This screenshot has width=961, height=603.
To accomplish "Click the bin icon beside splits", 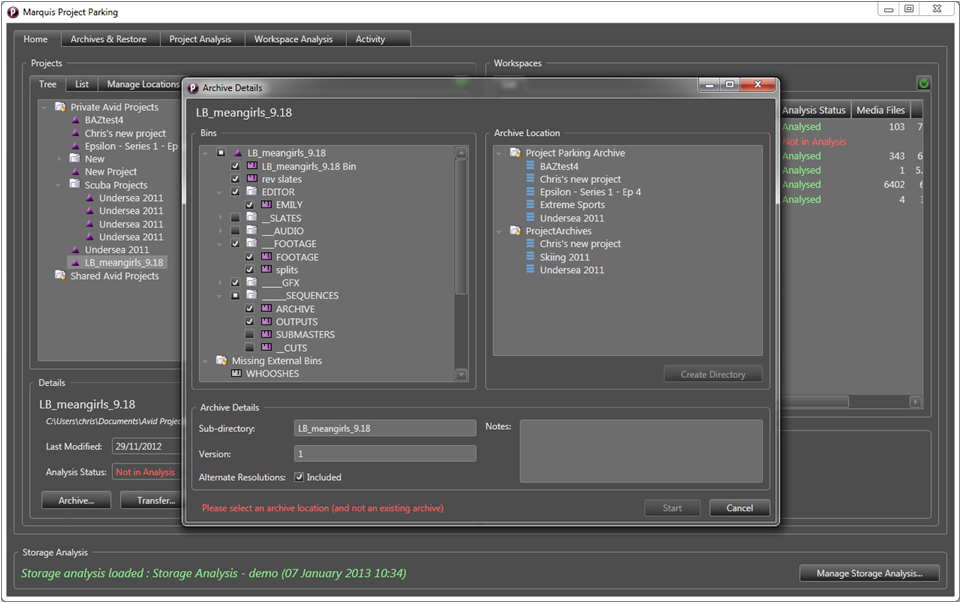I will pyautogui.click(x=266, y=269).
